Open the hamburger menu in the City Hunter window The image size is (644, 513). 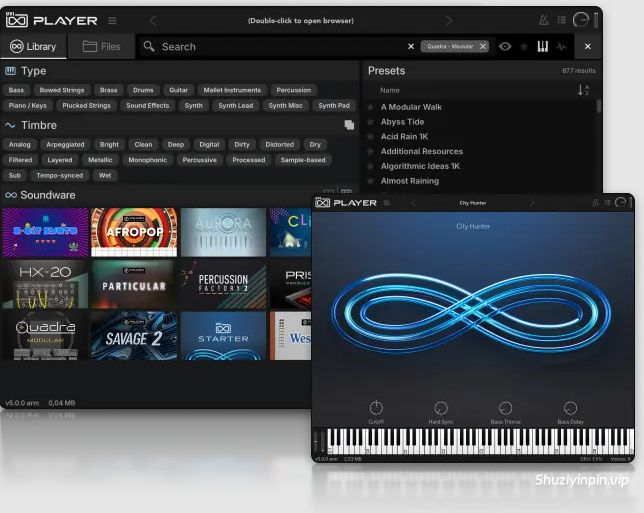tap(386, 202)
